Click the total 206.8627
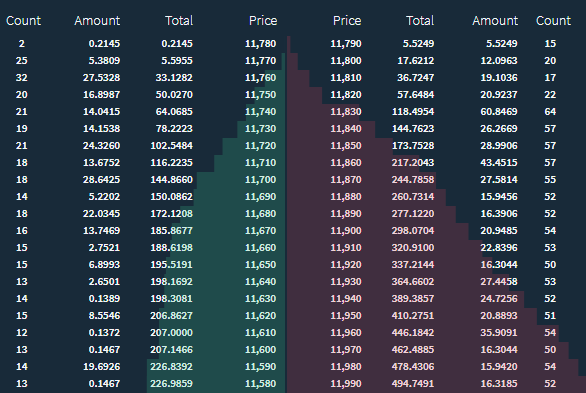 [x=172, y=316]
